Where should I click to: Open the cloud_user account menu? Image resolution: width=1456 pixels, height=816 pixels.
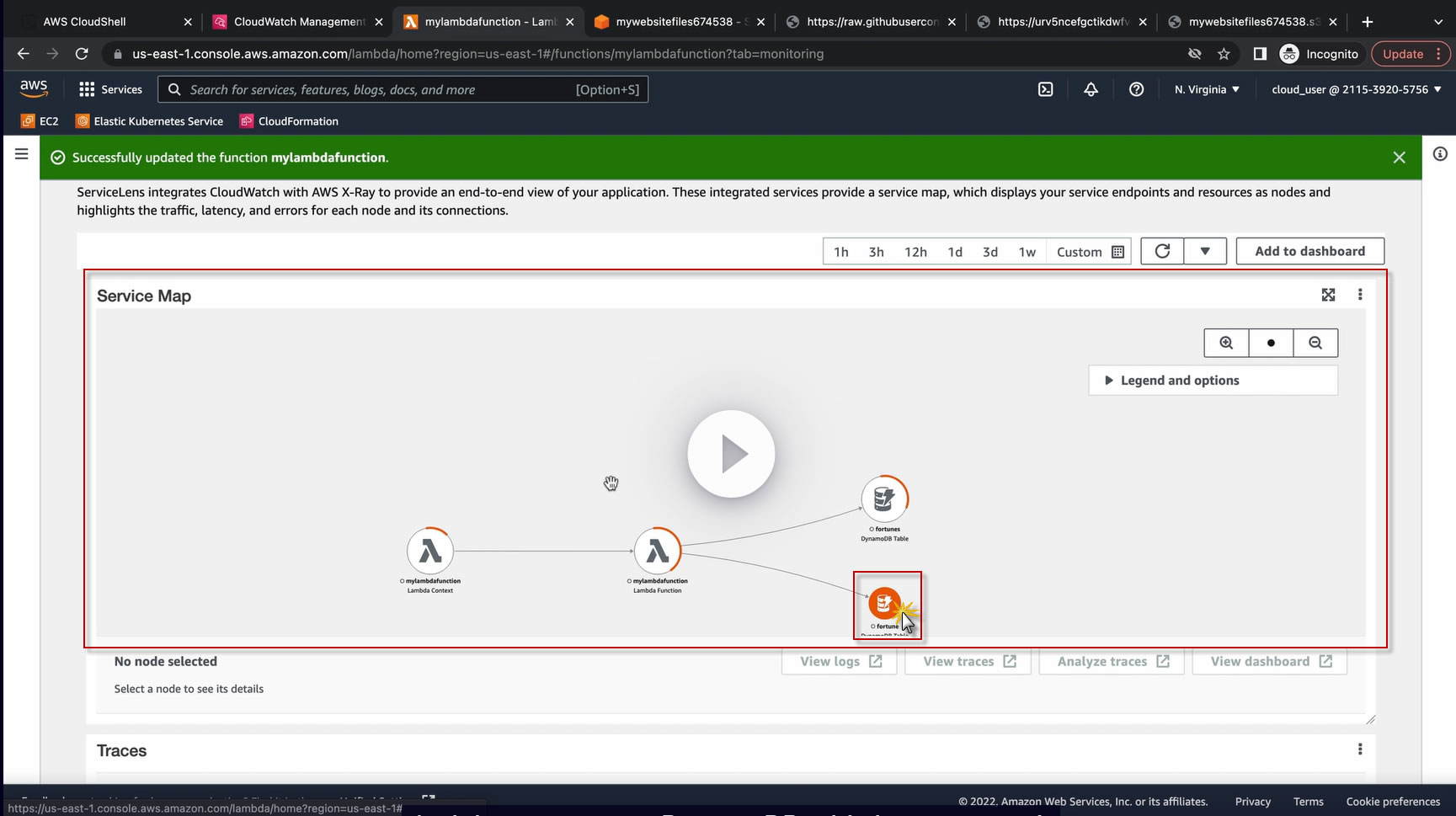click(1356, 89)
